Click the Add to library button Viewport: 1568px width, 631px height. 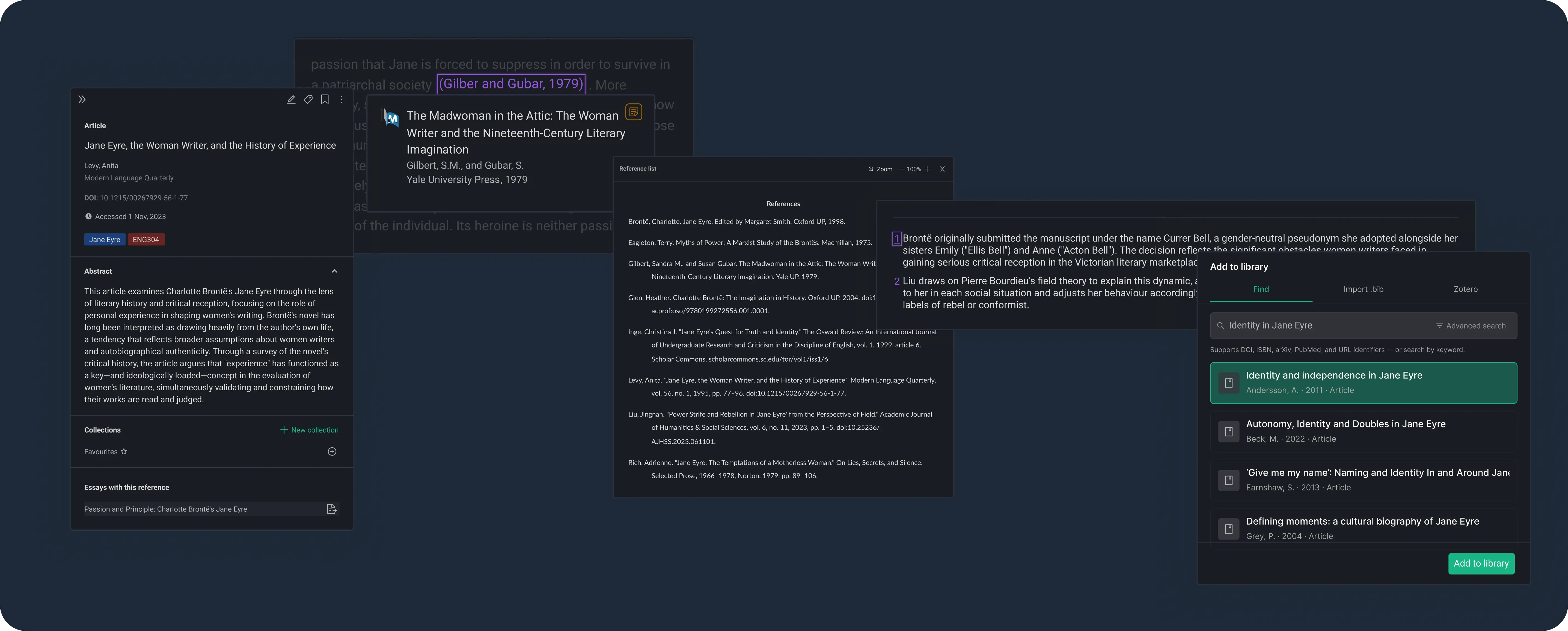pyautogui.click(x=1481, y=564)
